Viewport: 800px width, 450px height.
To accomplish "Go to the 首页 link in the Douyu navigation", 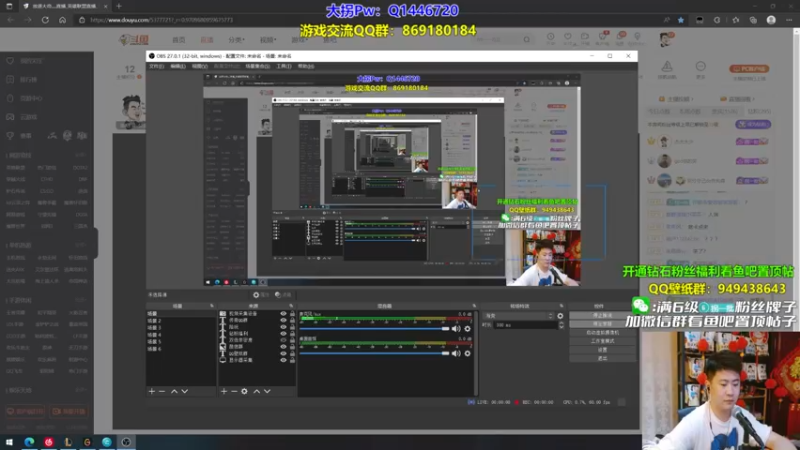I will (179, 40).
